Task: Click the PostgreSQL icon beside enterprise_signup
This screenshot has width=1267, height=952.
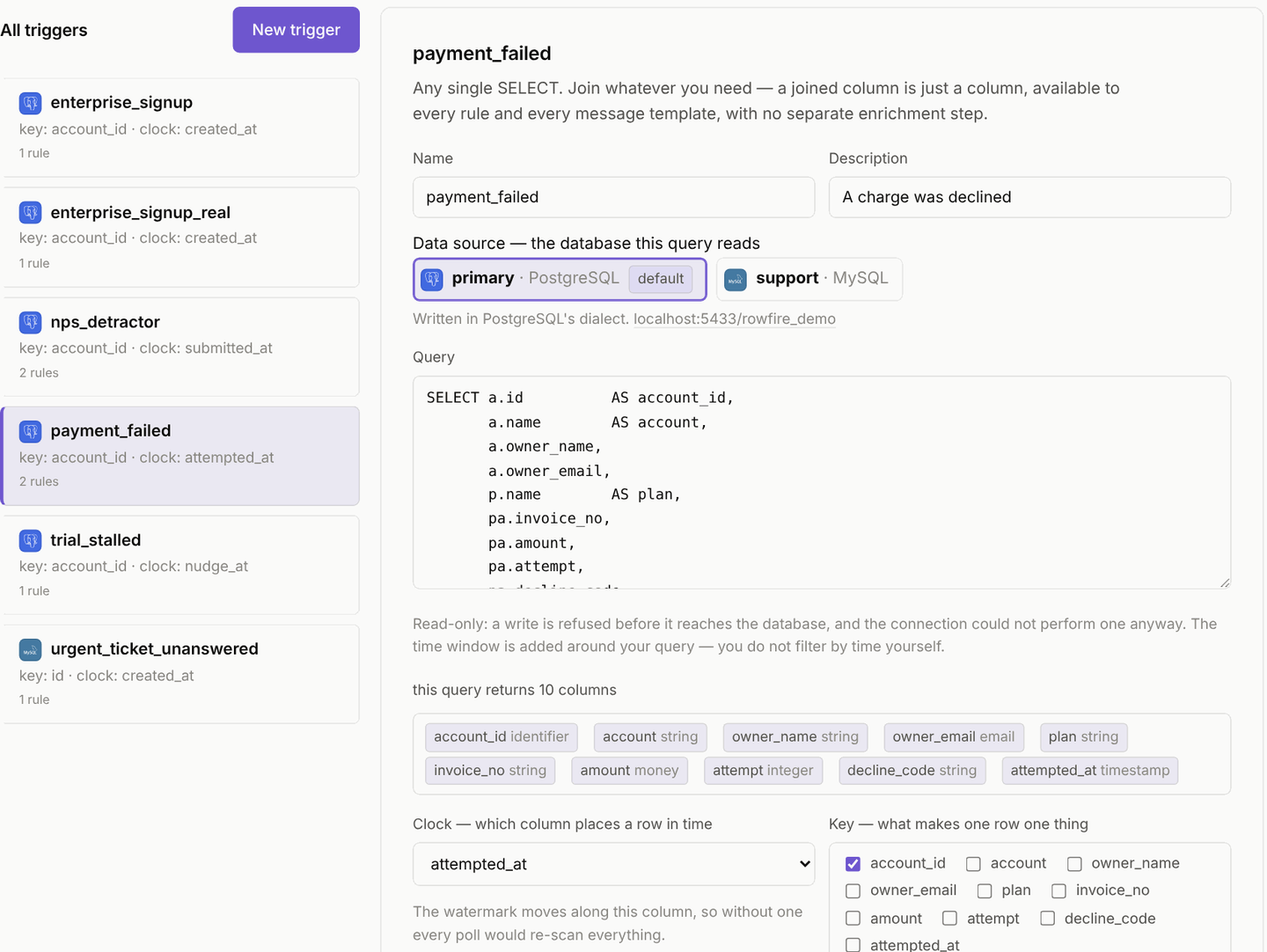Action: [31, 103]
